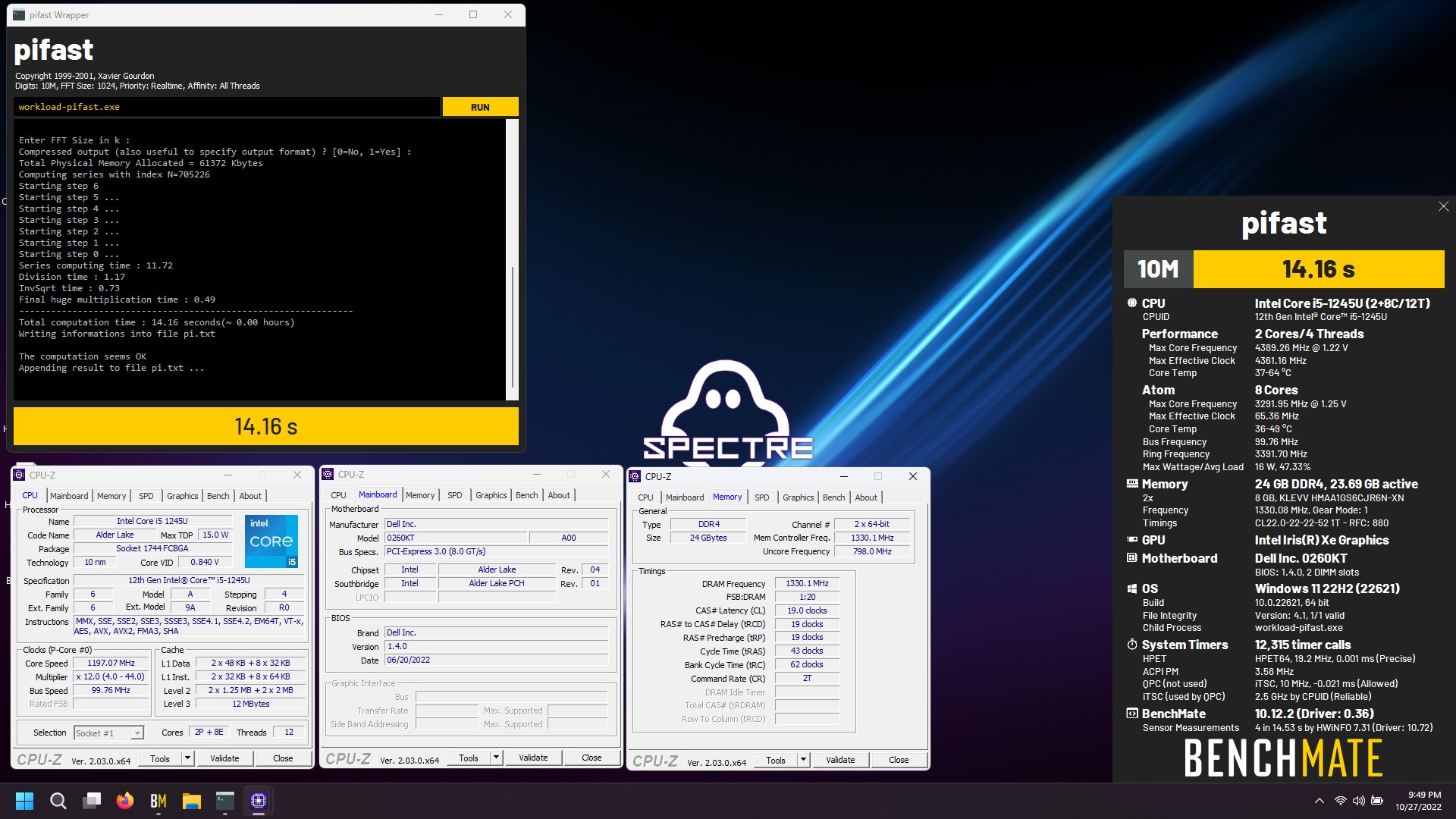
Task: Click Memory Size value 24 GBytes
Action: pos(708,538)
